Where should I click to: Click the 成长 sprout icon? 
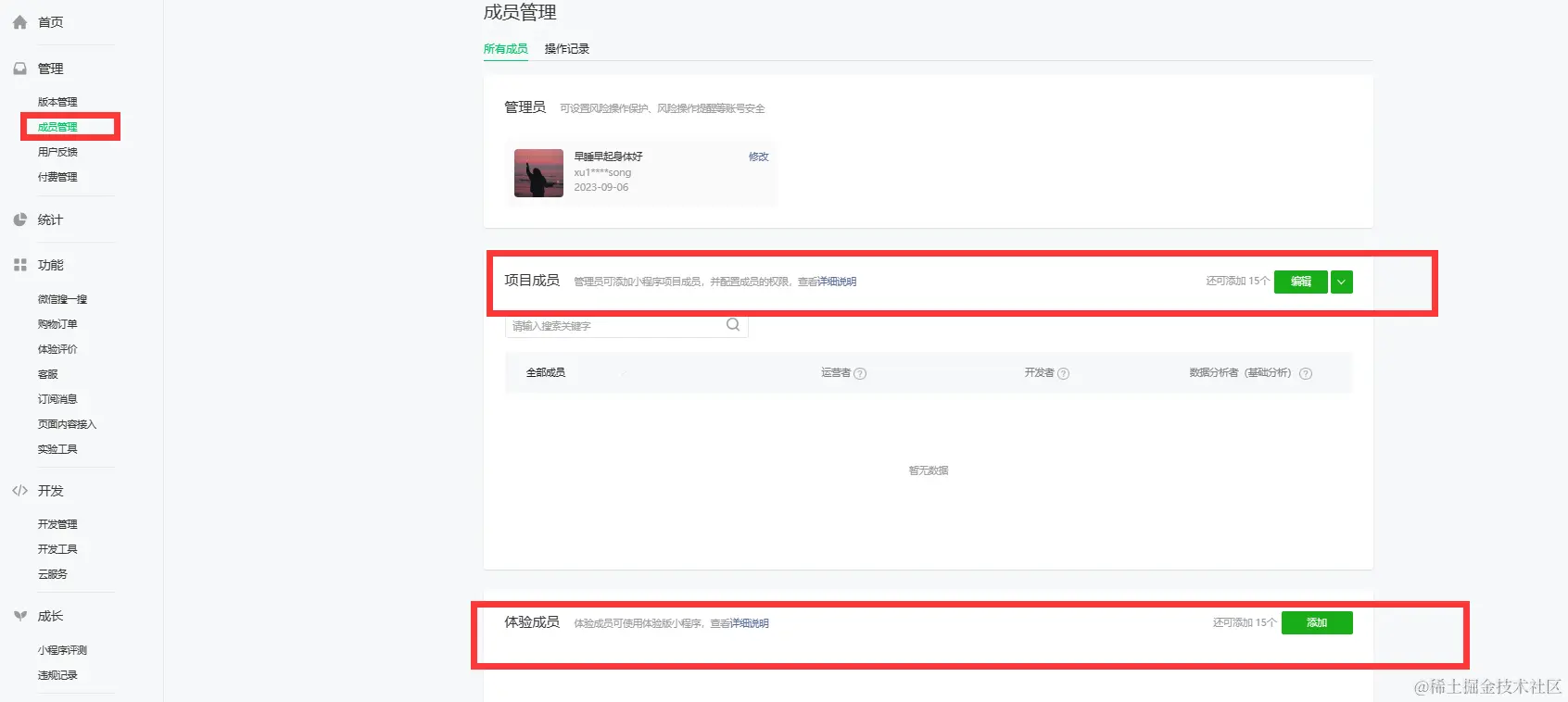tap(19, 616)
